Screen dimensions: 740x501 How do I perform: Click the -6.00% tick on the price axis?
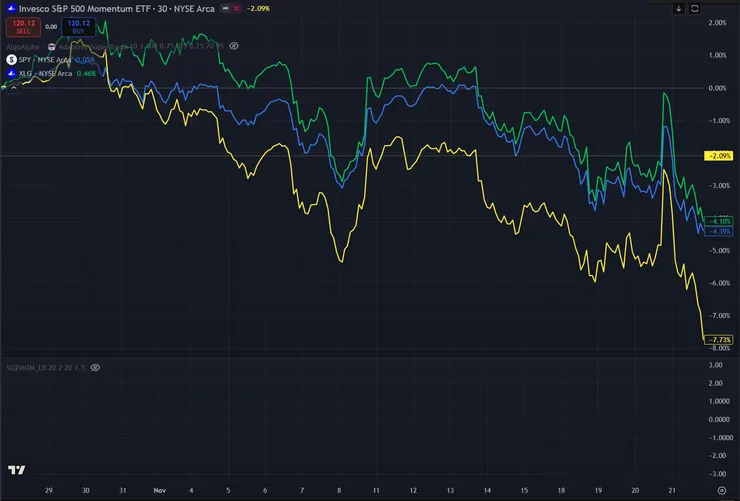pyautogui.click(x=719, y=283)
